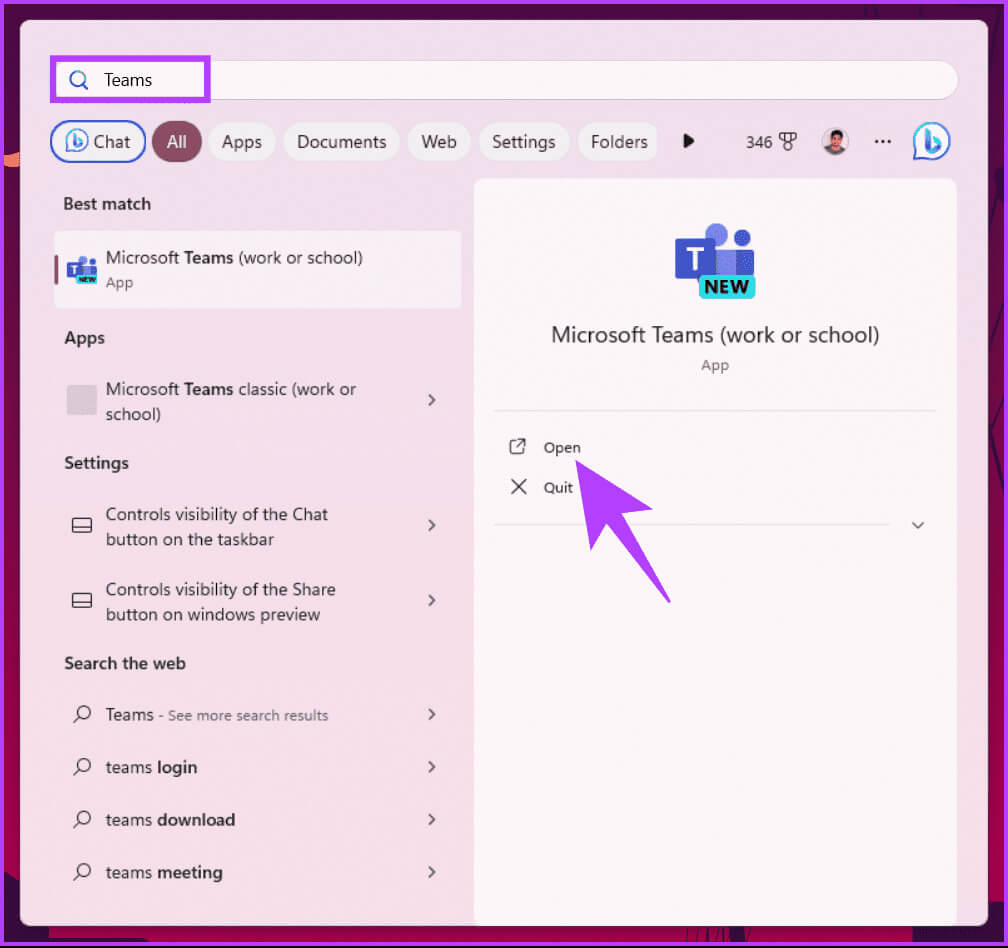
Task: Expand the teams meeting chevron
Action: pyautogui.click(x=431, y=872)
